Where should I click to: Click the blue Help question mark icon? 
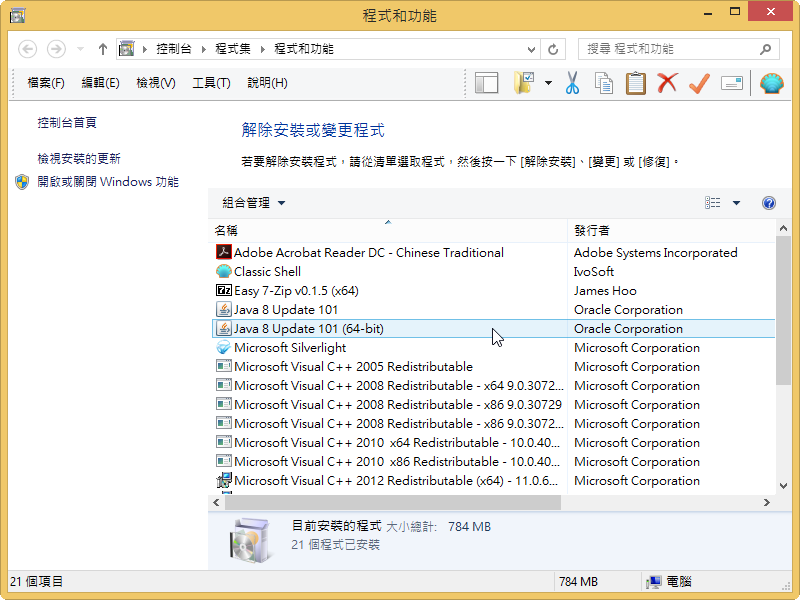click(769, 203)
